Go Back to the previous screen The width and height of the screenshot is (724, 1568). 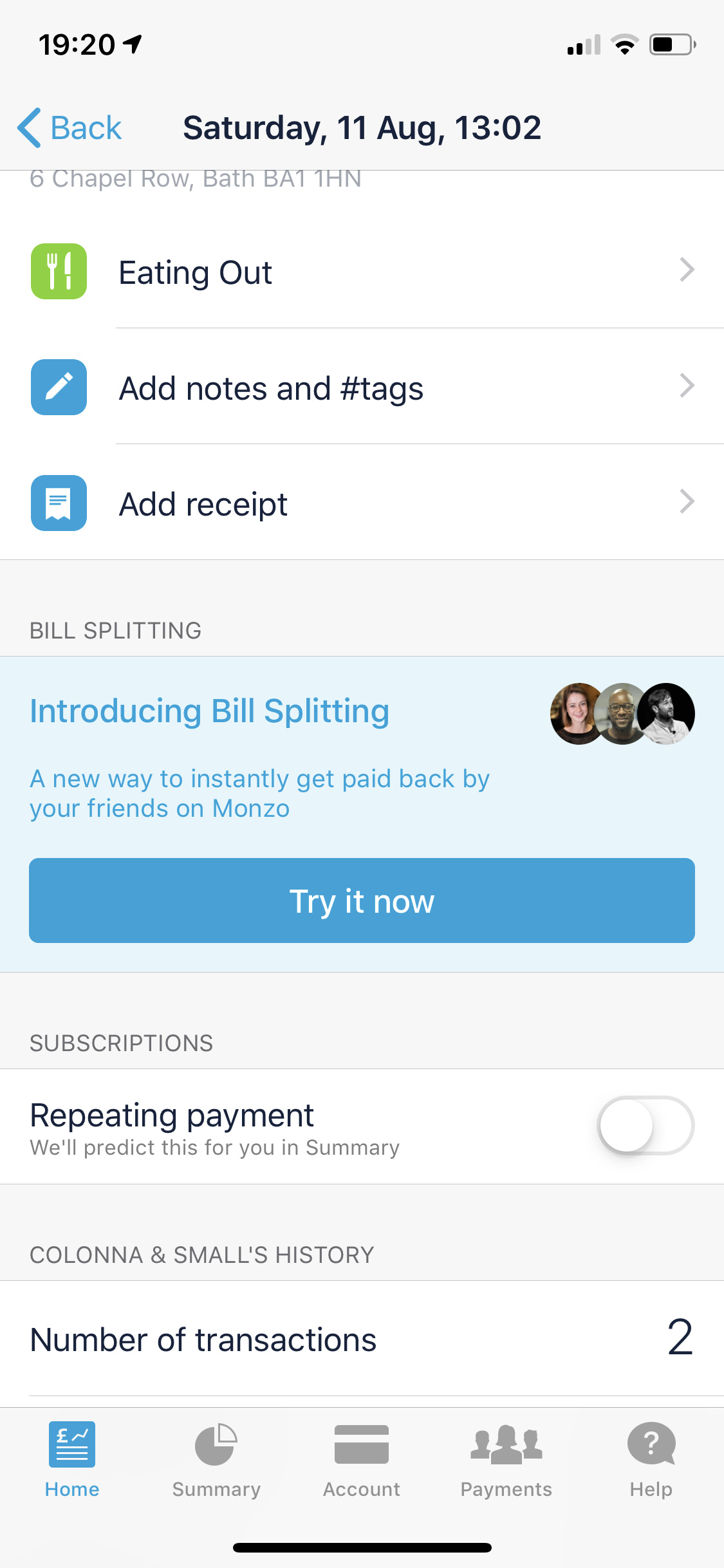click(x=70, y=127)
